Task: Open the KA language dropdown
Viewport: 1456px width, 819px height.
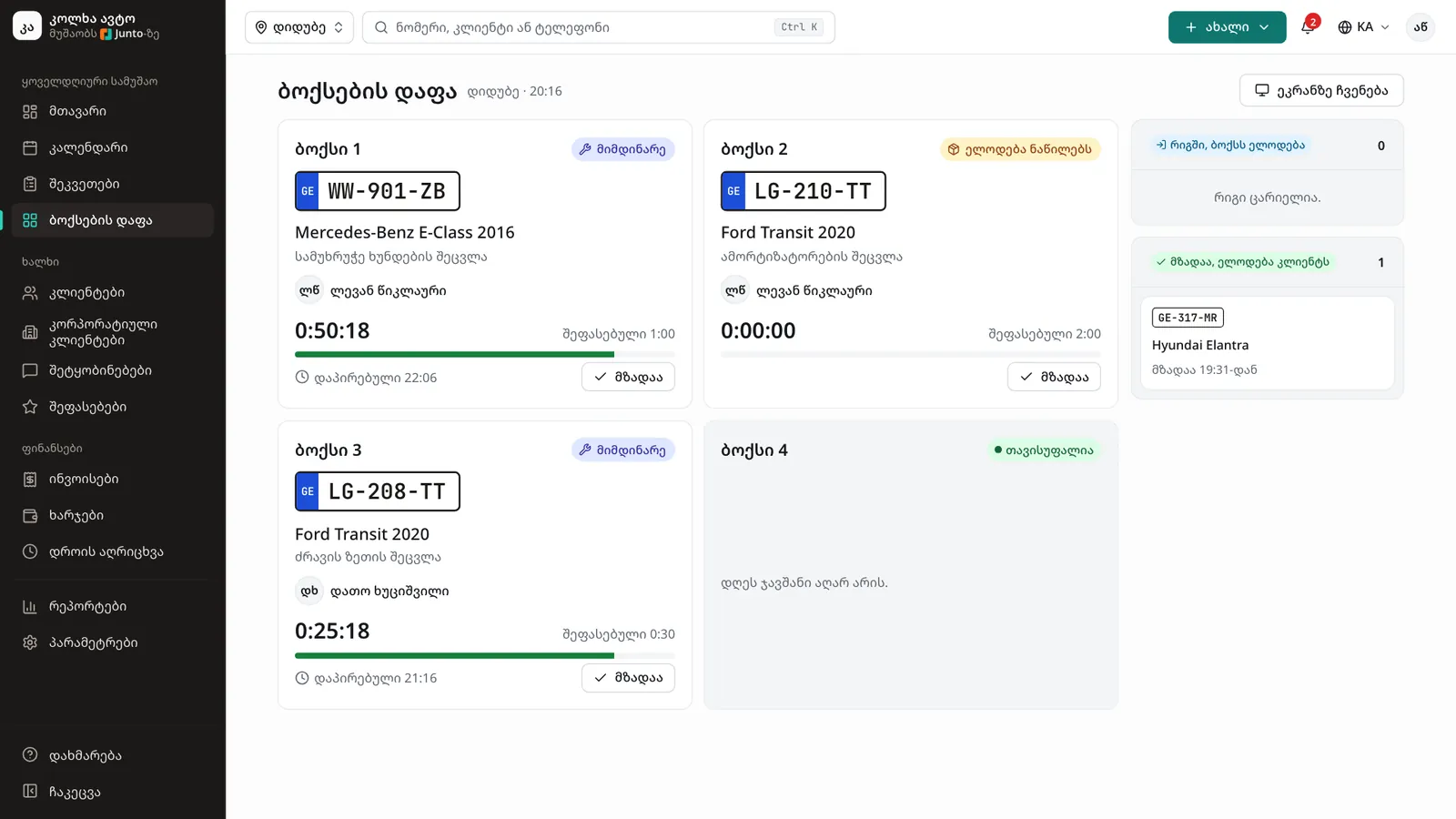Action: pos(1363,27)
